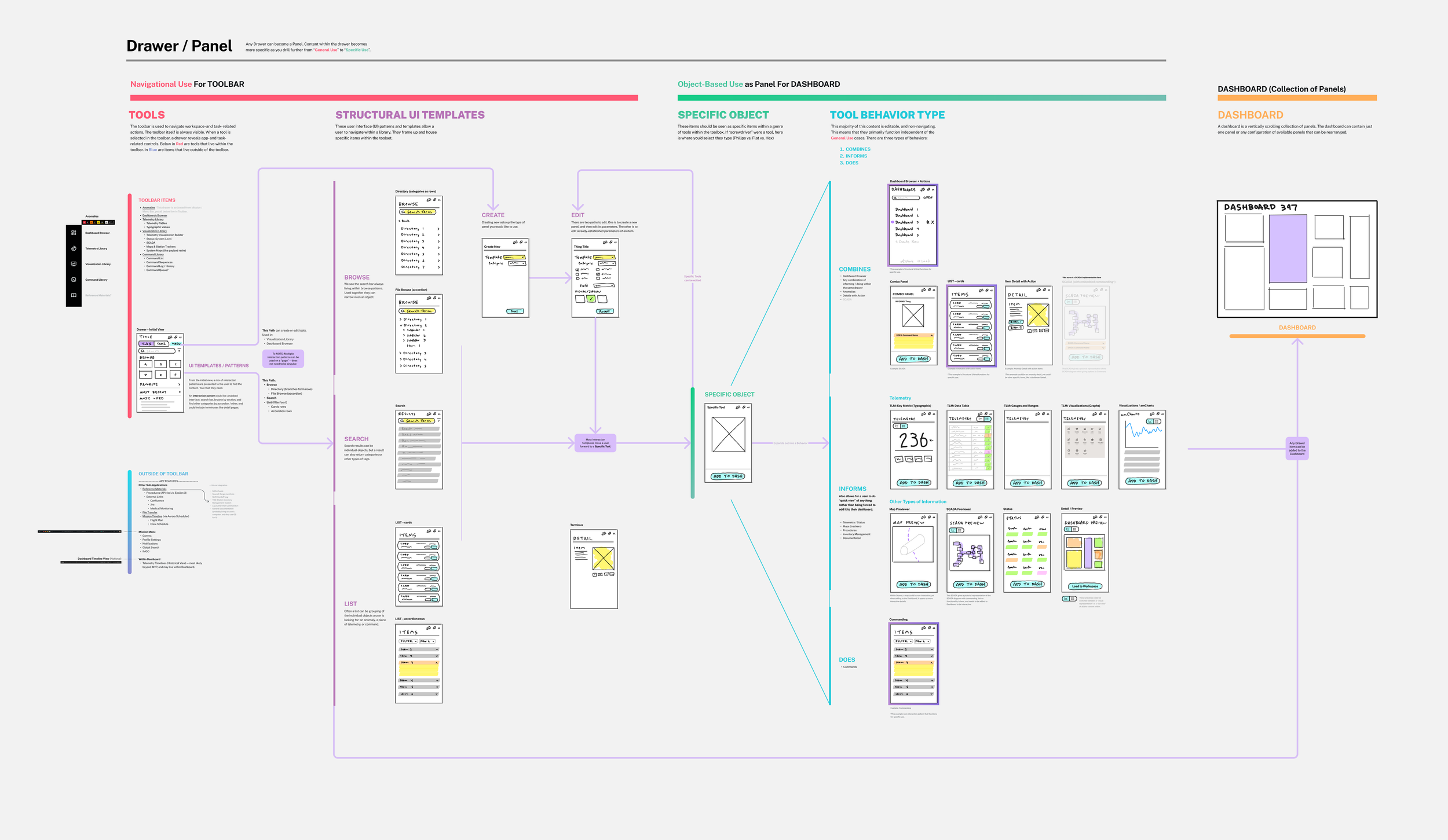This screenshot has height=840, width=1448.
Task: Select purple Tab 1 in Drawer Initial View
Action: pyautogui.click(x=147, y=344)
